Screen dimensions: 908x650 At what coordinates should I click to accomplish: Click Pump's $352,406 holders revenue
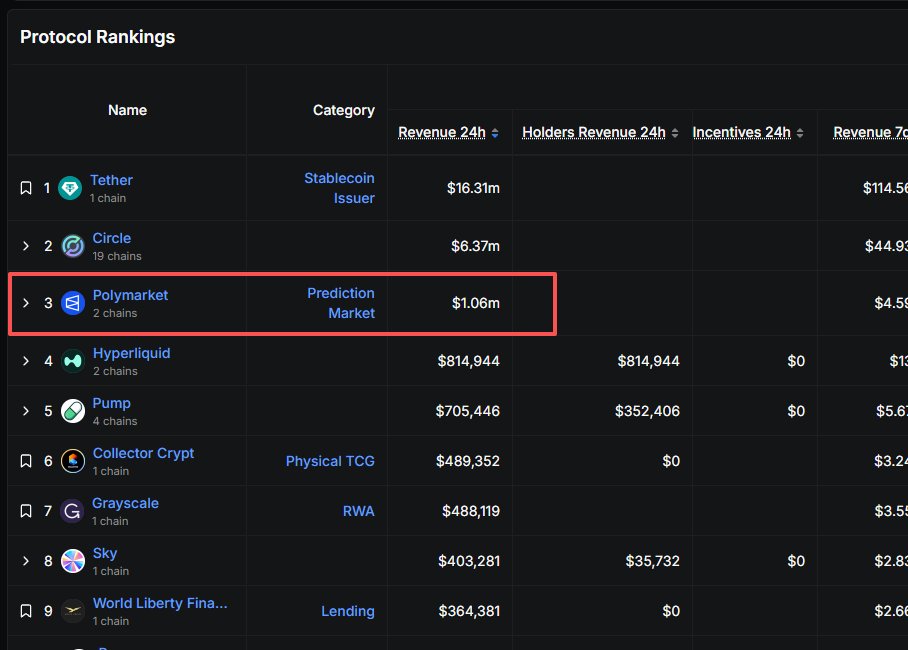click(x=647, y=411)
